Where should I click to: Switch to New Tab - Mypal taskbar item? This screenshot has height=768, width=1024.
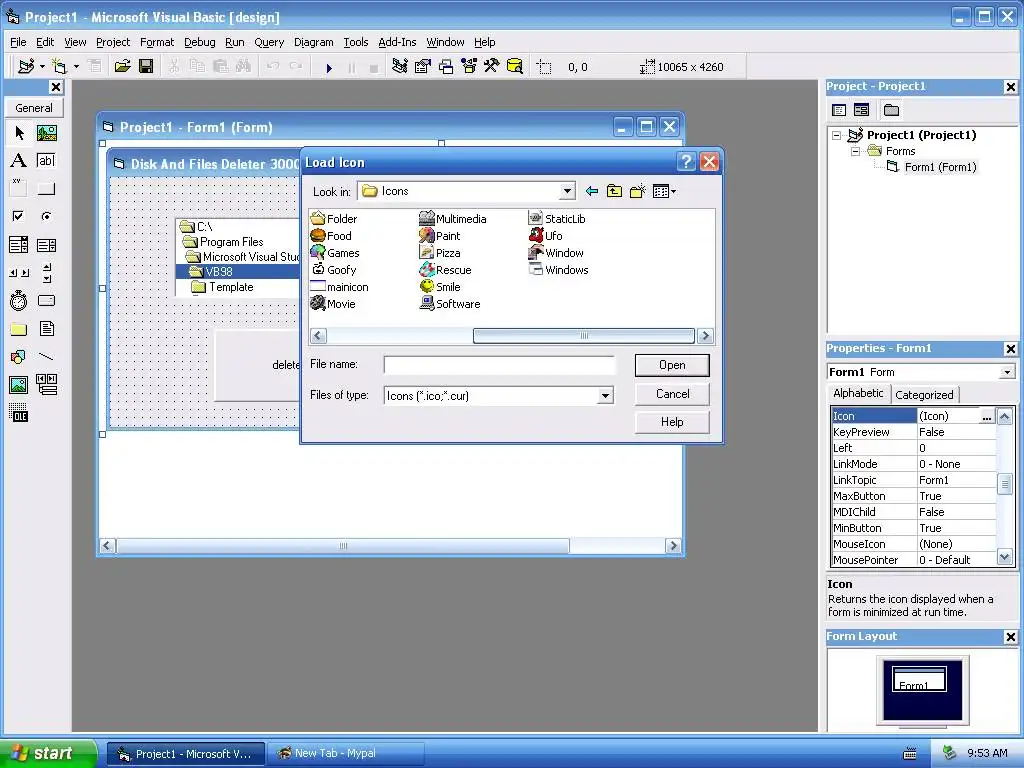[x=345, y=754]
